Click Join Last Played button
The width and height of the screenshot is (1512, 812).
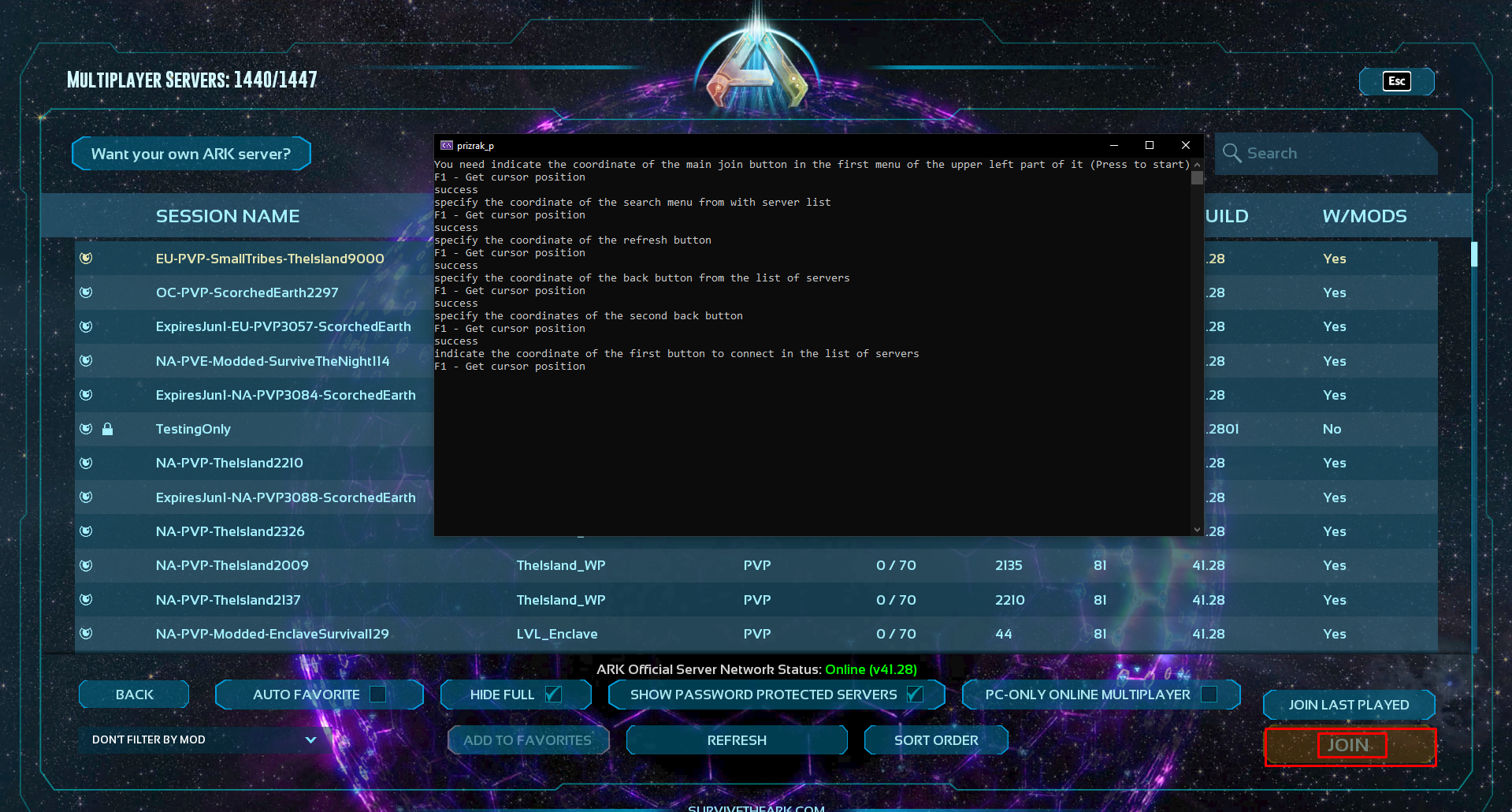pyautogui.click(x=1349, y=705)
